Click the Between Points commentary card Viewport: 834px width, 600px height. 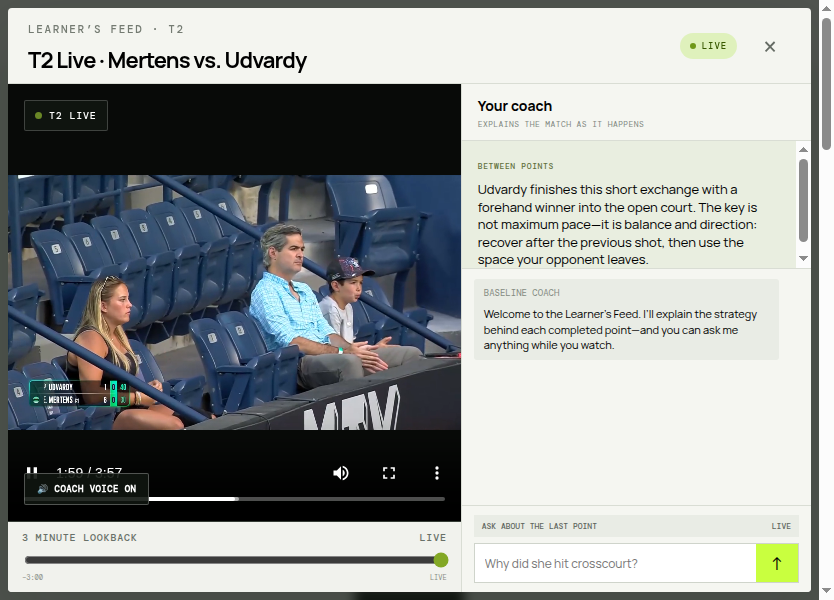629,205
